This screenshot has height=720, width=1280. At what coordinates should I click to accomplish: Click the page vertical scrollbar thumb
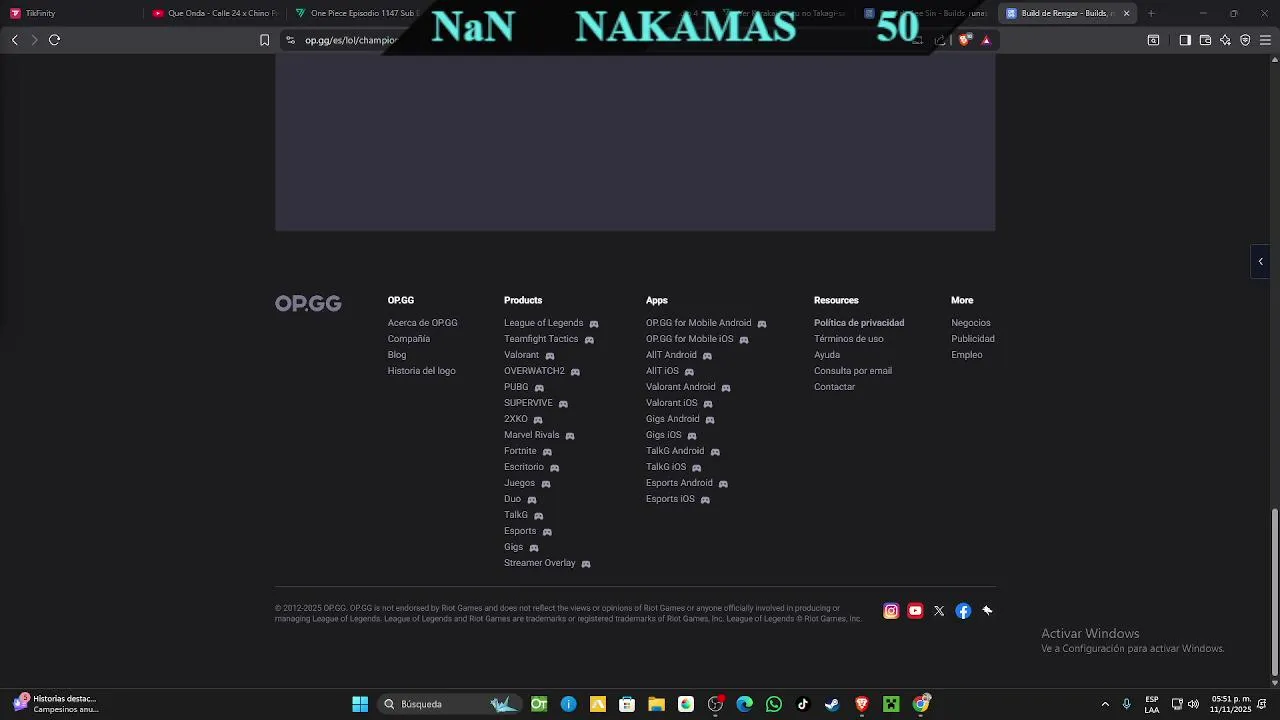click(x=1274, y=593)
